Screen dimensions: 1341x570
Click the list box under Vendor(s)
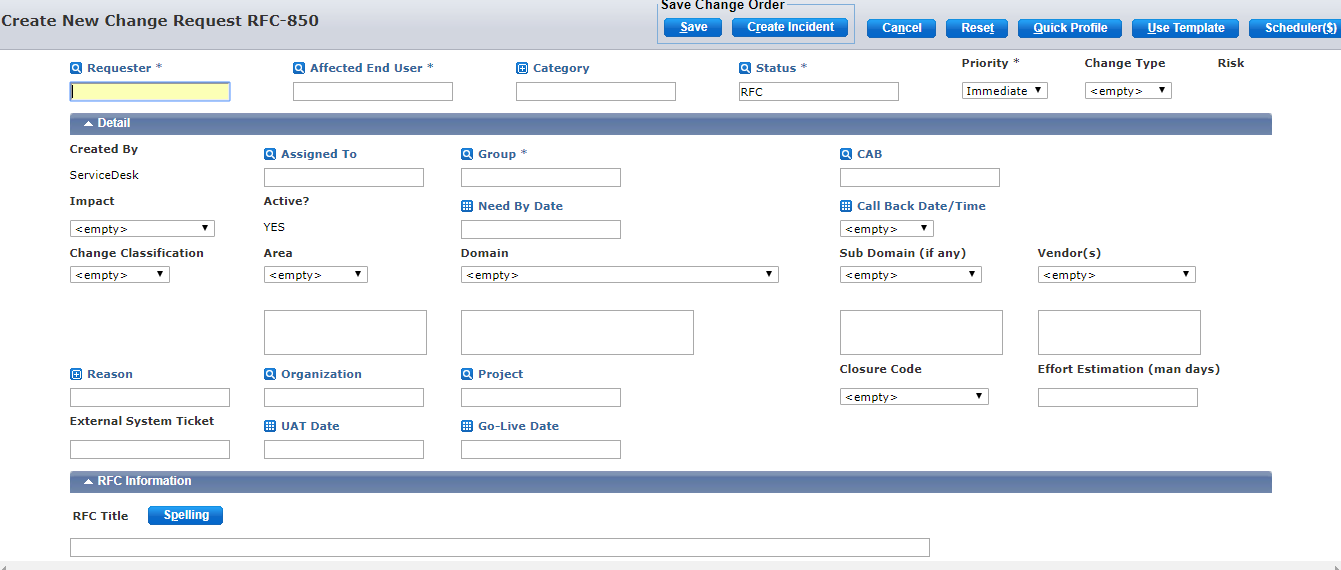(x=1119, y=332)
